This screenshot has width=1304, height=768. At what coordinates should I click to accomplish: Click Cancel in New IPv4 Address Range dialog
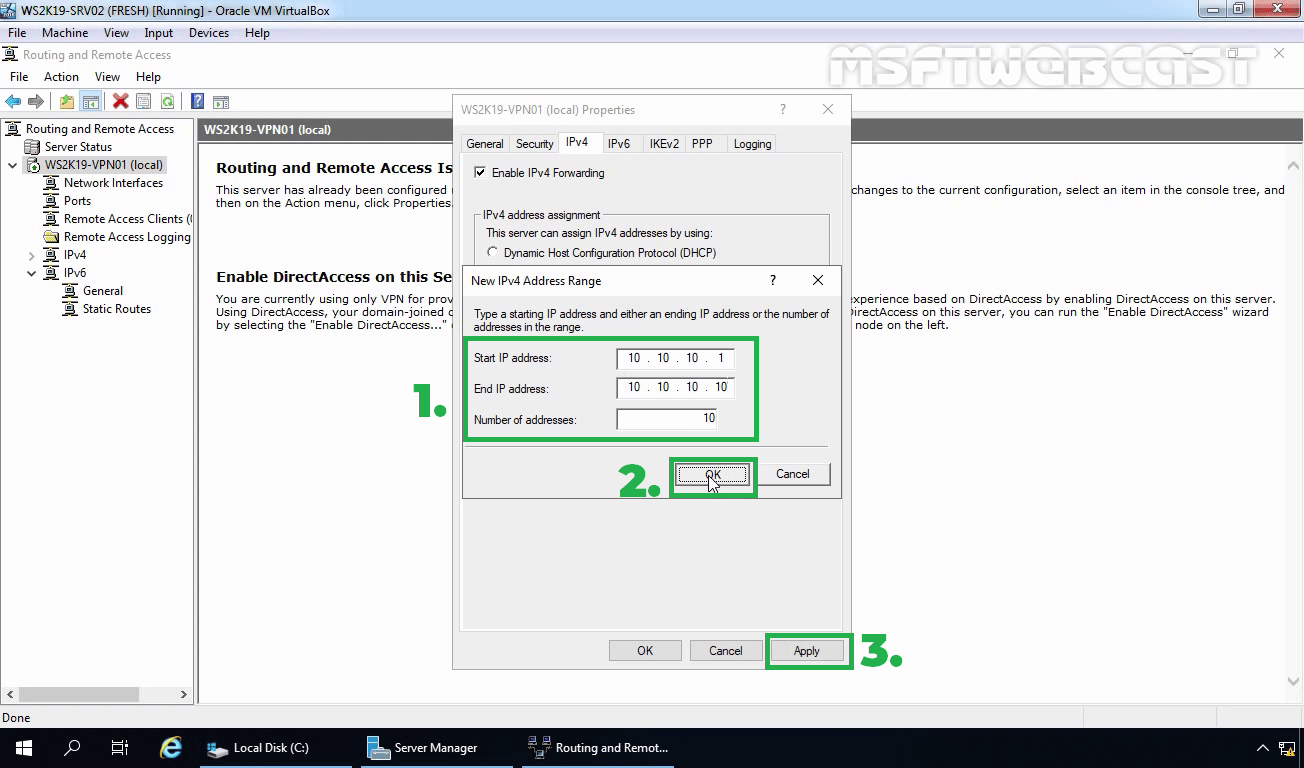point(792,474)
